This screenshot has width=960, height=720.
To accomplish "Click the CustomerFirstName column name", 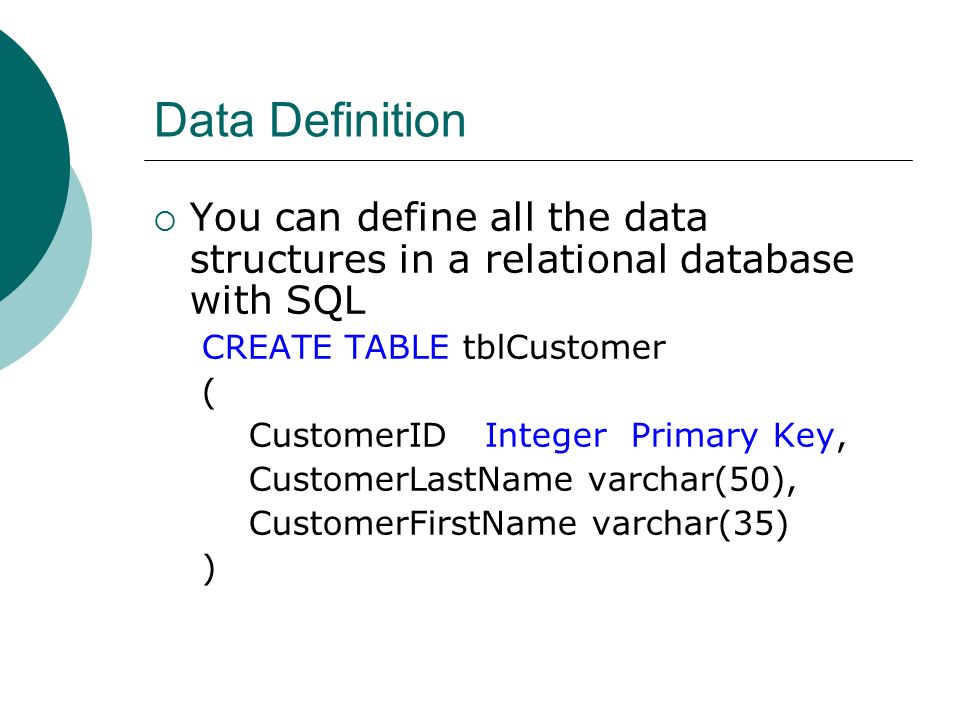I will [x=413, y=523].
